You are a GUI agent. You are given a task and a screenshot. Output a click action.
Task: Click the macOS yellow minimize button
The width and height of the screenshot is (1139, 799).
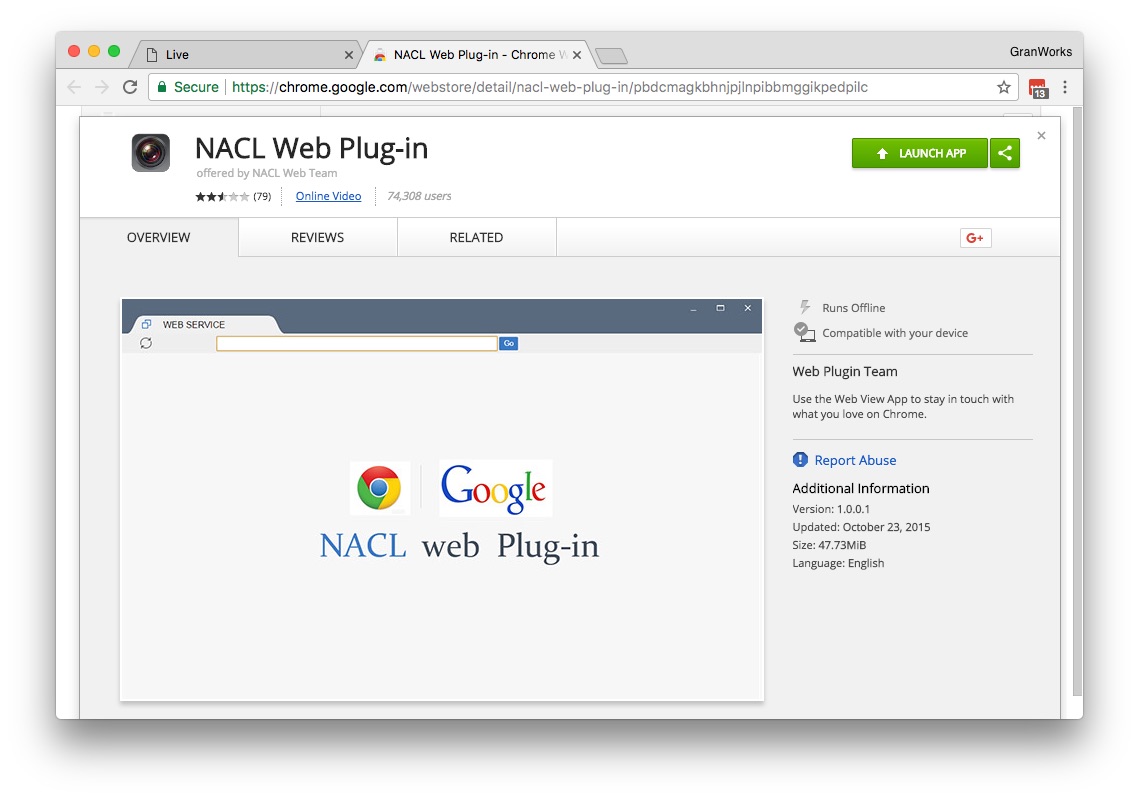(x=94, y=51)
